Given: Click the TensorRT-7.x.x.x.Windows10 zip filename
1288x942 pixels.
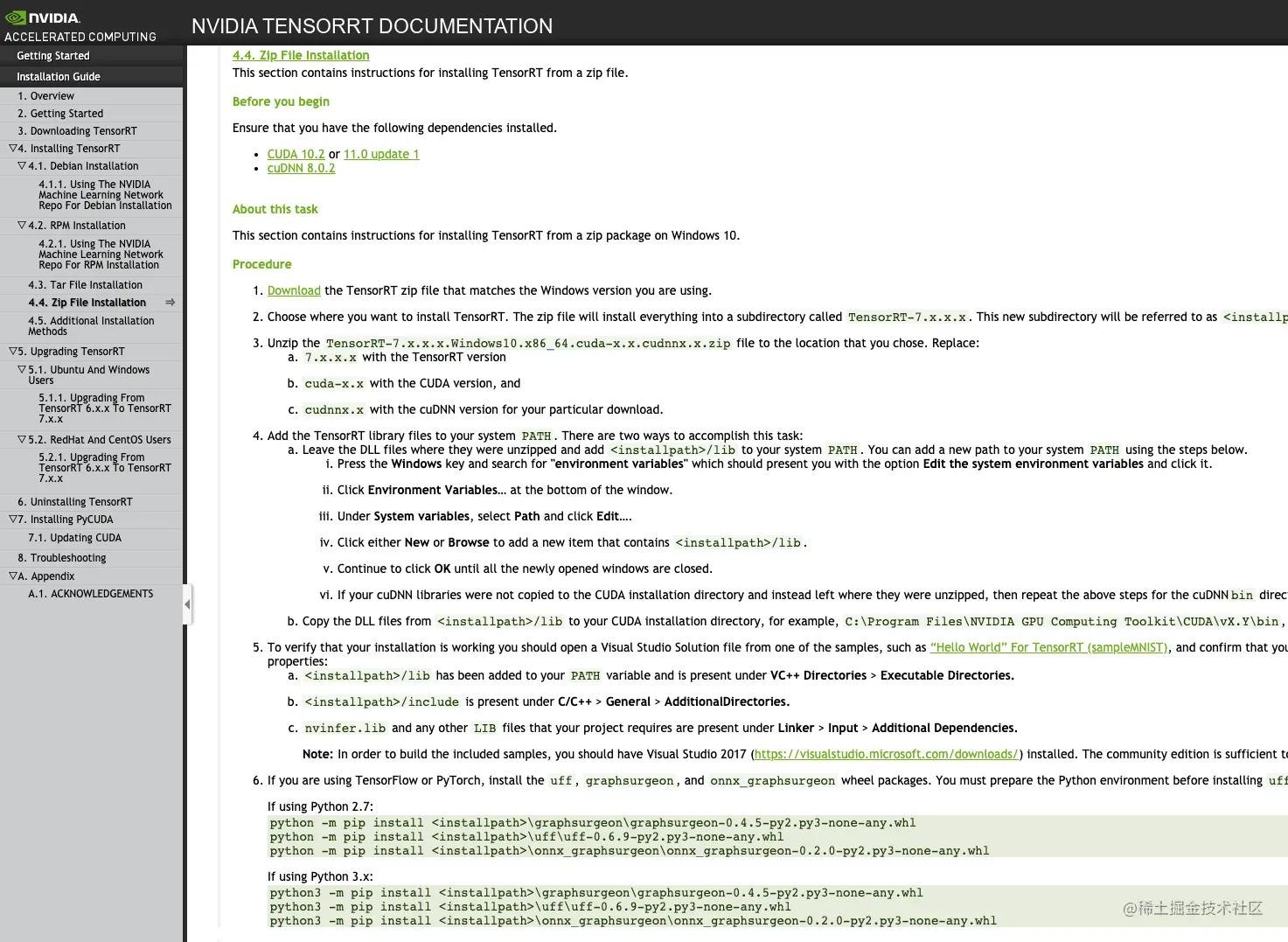Looking at the screenshot, I should click(x=528, y=343).
